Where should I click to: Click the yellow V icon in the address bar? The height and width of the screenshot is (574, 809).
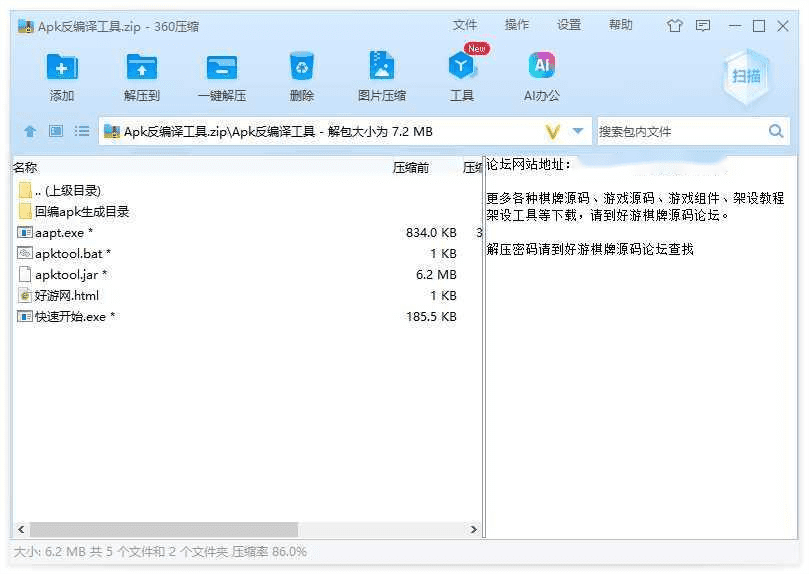tap(553, 132)
